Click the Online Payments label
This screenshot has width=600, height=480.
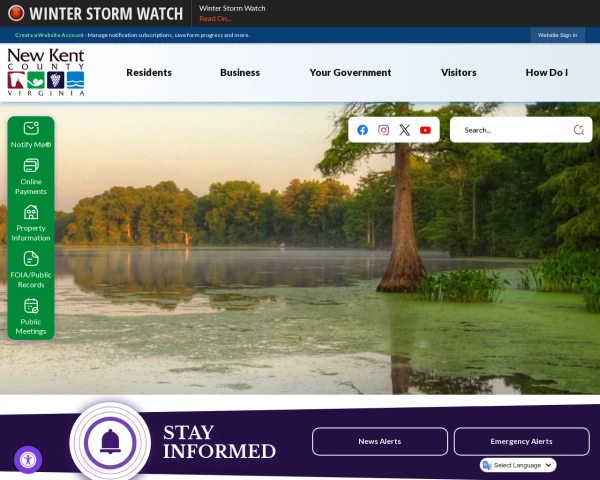[x=31, y=186]
